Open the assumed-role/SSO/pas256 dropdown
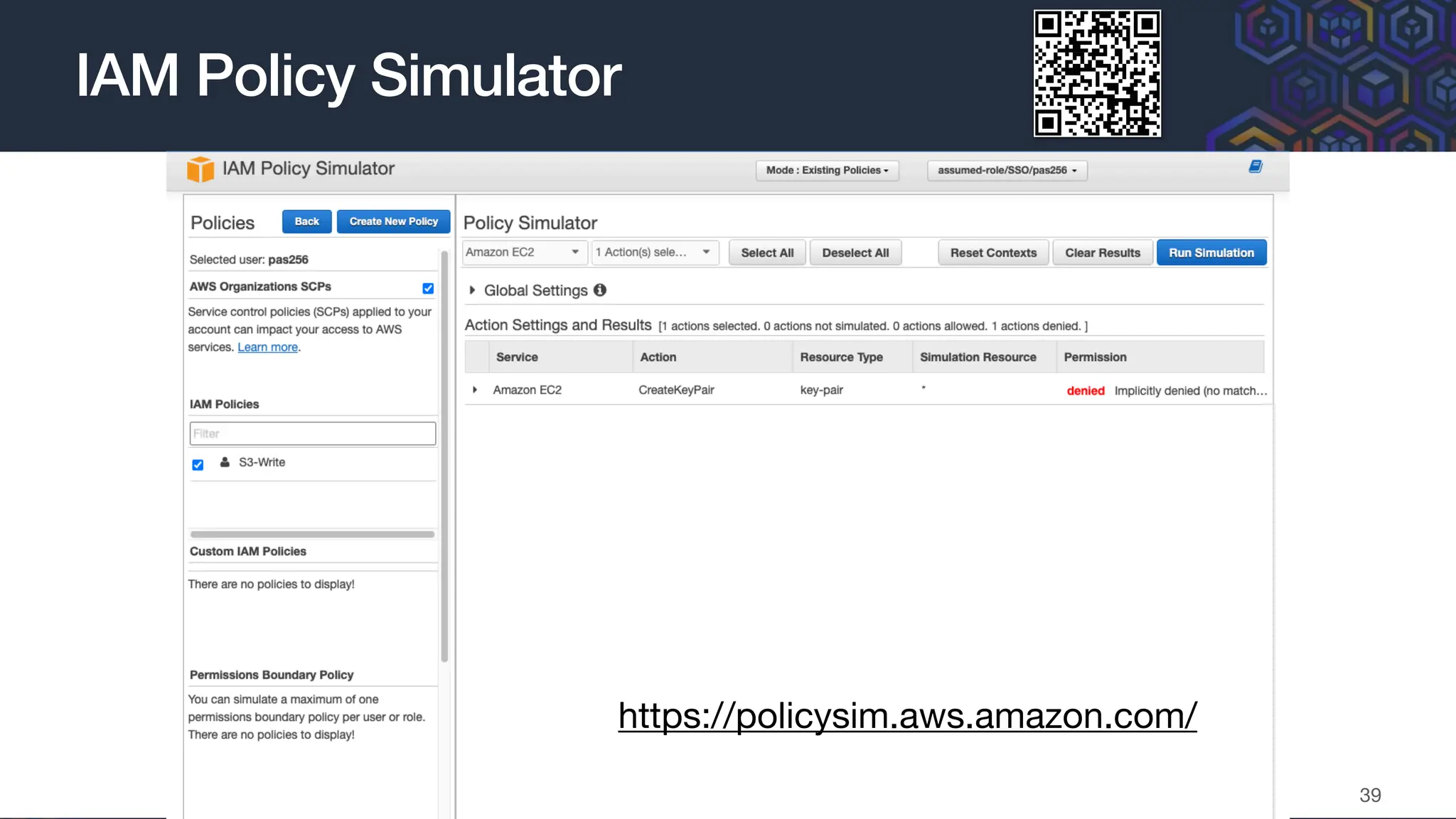Viewport: 1456px width, 819px height. click(1007, 171)
